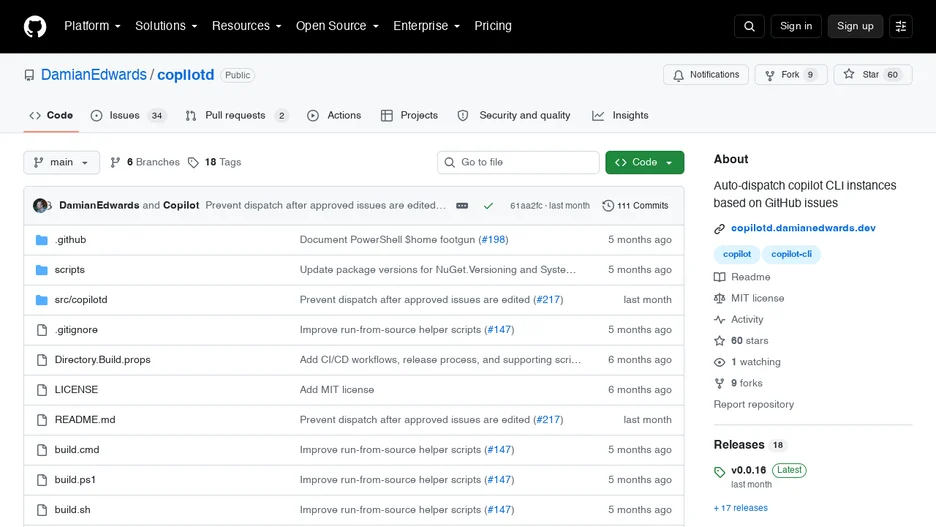This screenshot has height=527, width=936.
Task: Open the header settings sliders icon
Action: (901, 26)
